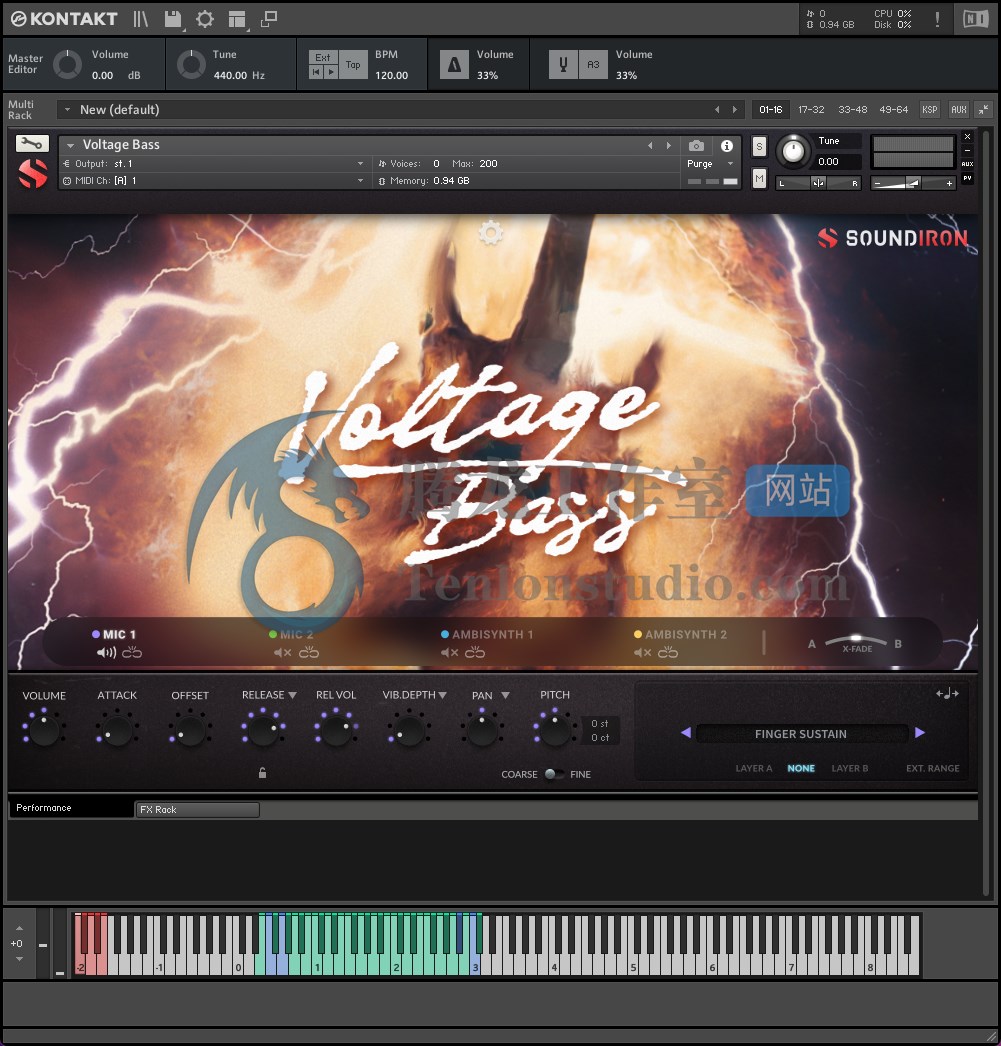Click AMBISYNTH 2 output routing icon
This screenshot has width=1001, height=1046.
(668, 652)
